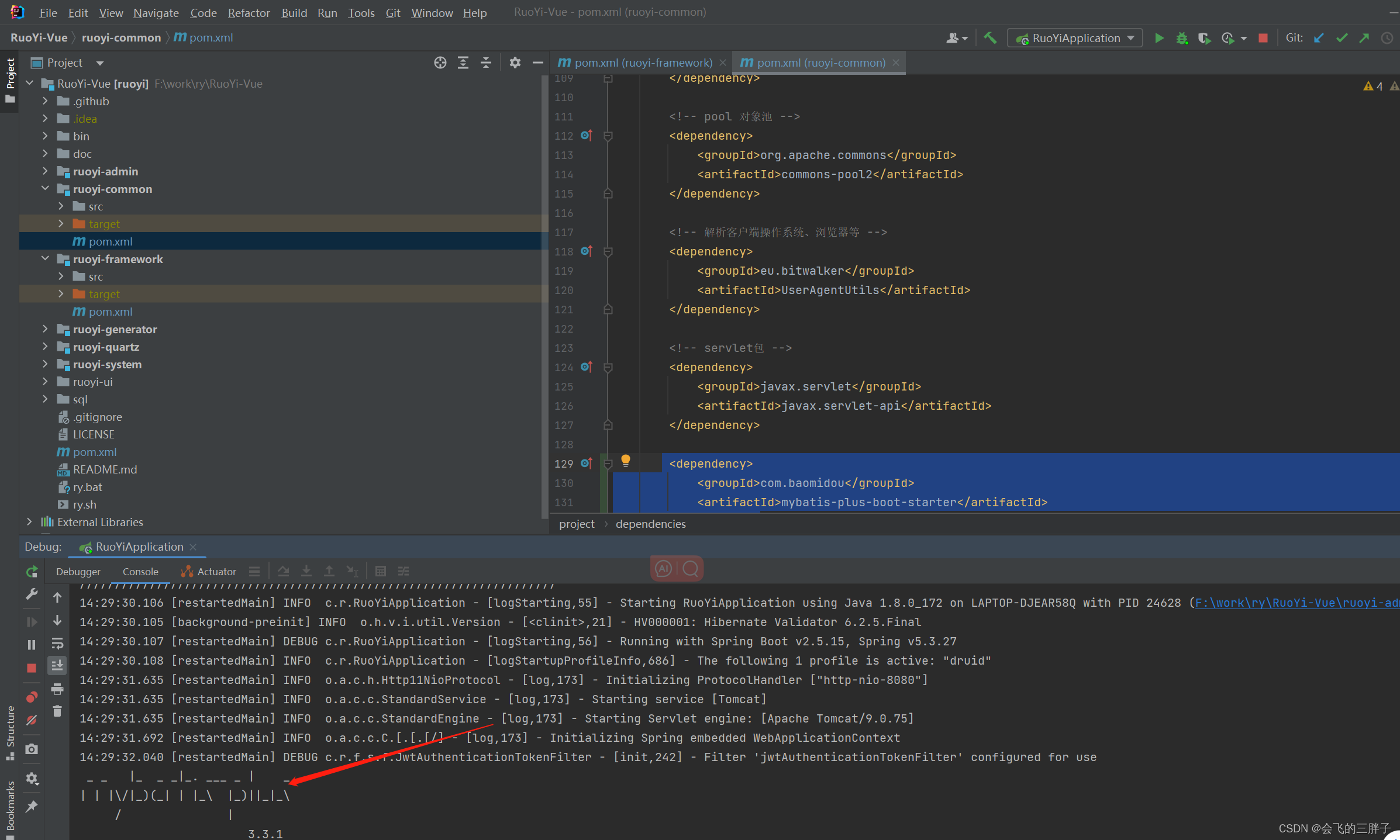Click the Select Opened File crosshair icon
Image resolution: width=1400 pixels, height=840 pixels.
pyautogui.click(x=440, y=63)
